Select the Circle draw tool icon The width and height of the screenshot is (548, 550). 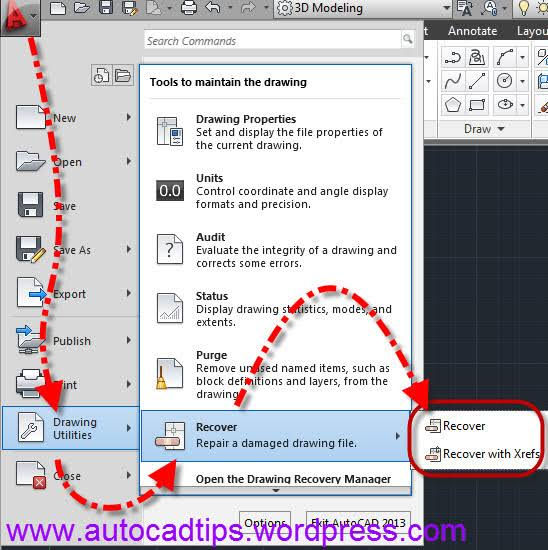point(504,81)
